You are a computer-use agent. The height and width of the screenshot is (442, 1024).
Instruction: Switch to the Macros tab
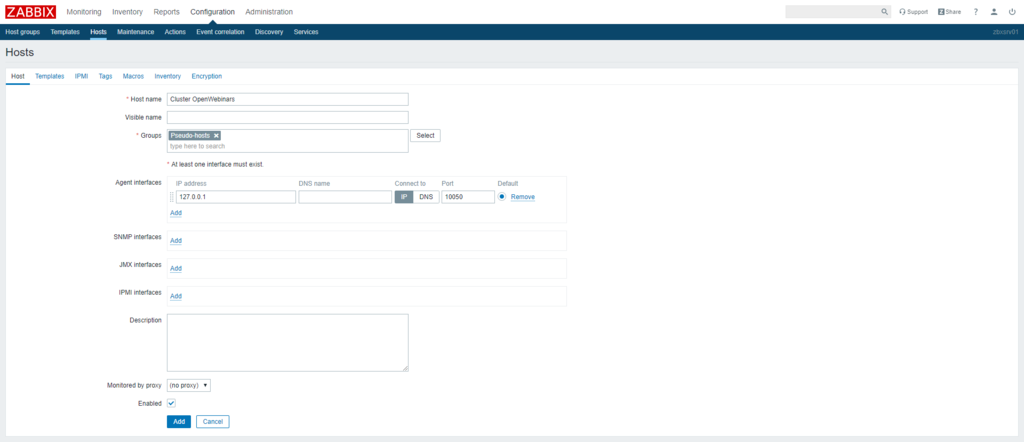point(133,76)
